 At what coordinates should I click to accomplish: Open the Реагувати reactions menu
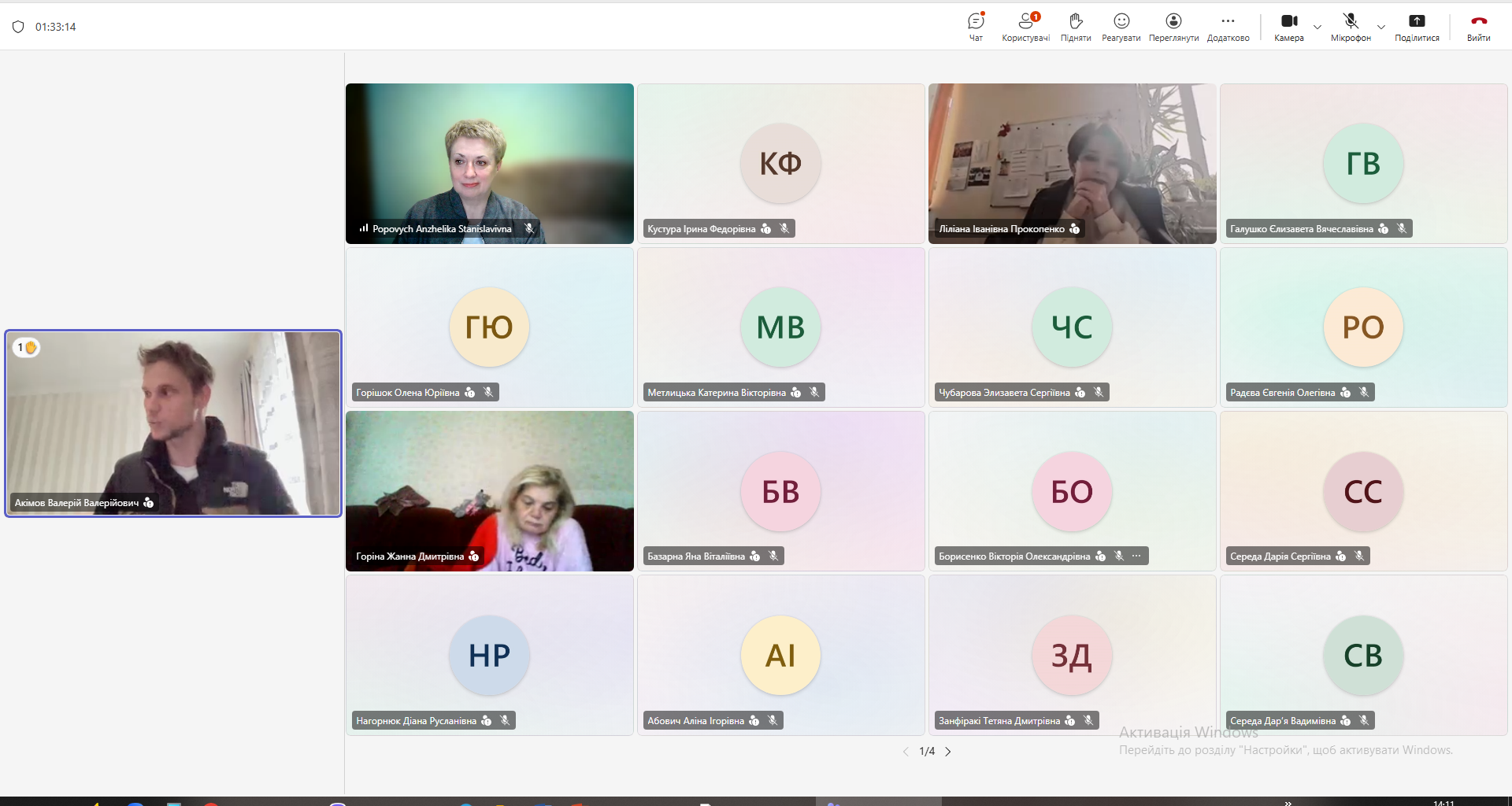coord(1121,26)
